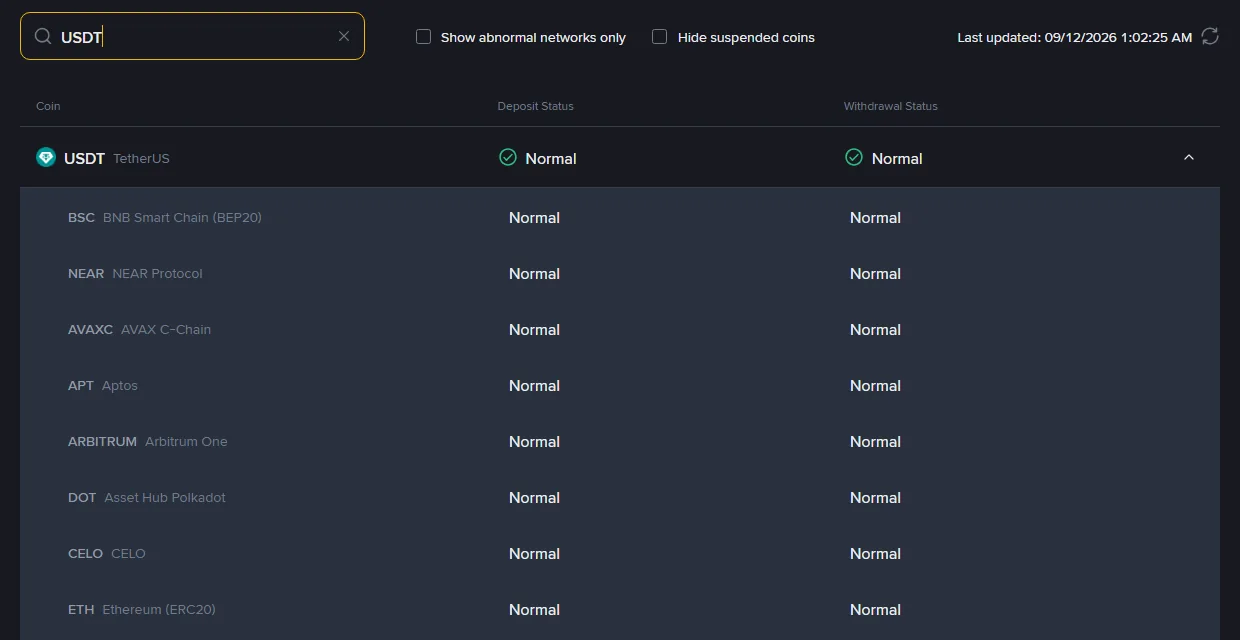Click the NEAR withdrawal status Normal
The width and height of the screenshot is (1240, 640).
(x=875, y=273)
